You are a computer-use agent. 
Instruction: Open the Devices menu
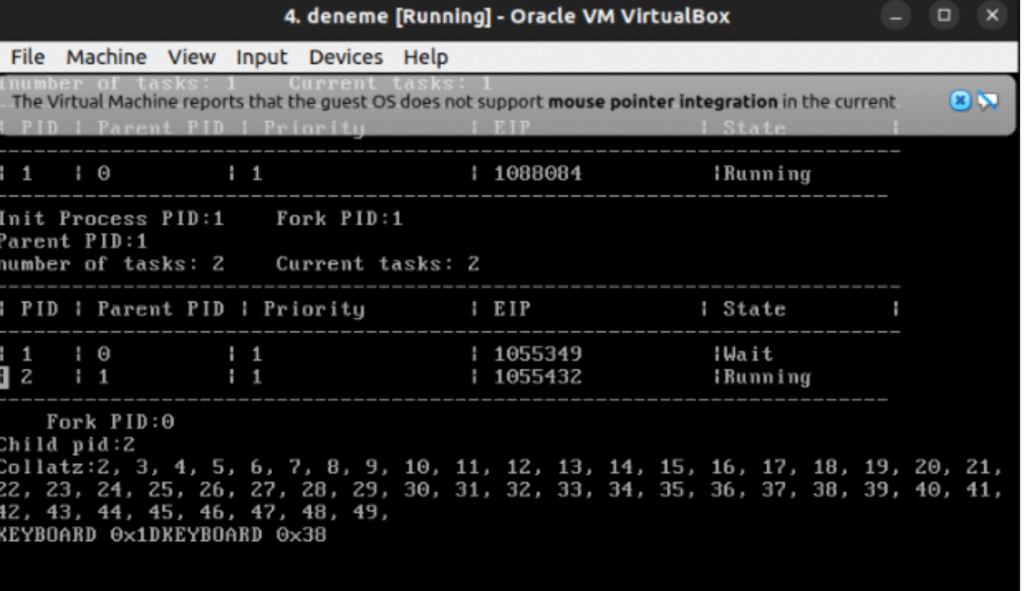click(x=345, y=57)
